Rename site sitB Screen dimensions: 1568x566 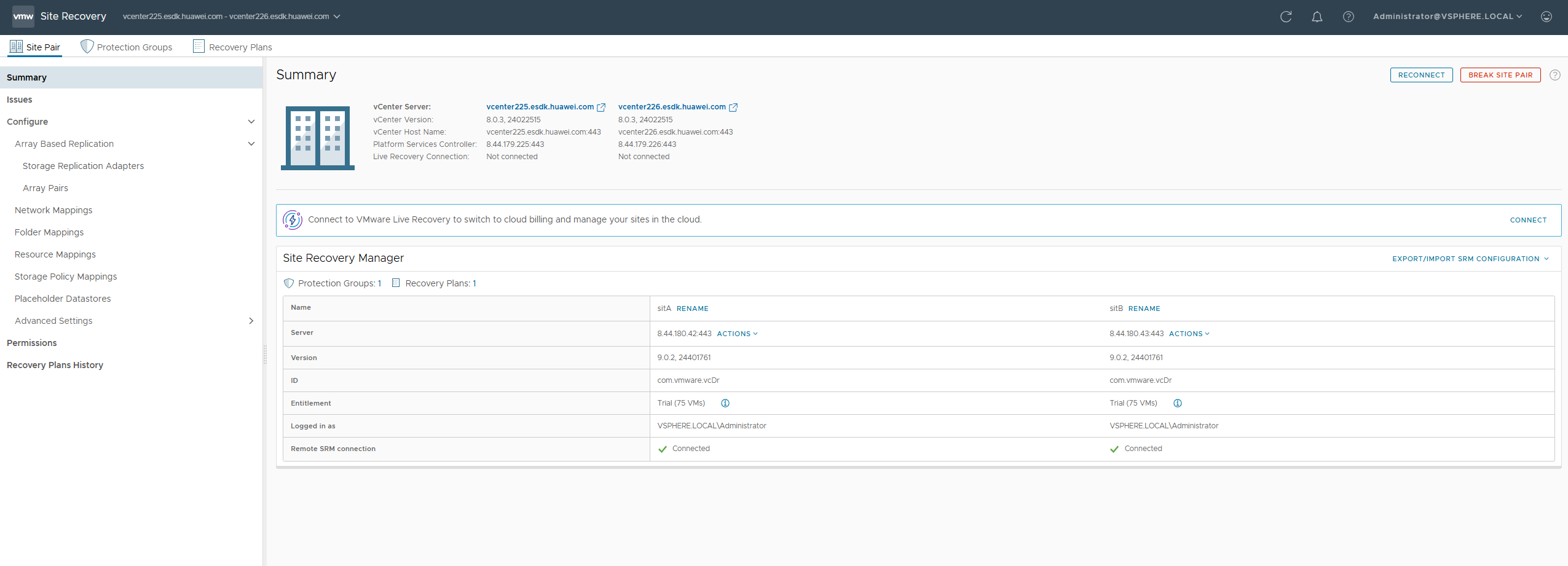[1144, 309]
